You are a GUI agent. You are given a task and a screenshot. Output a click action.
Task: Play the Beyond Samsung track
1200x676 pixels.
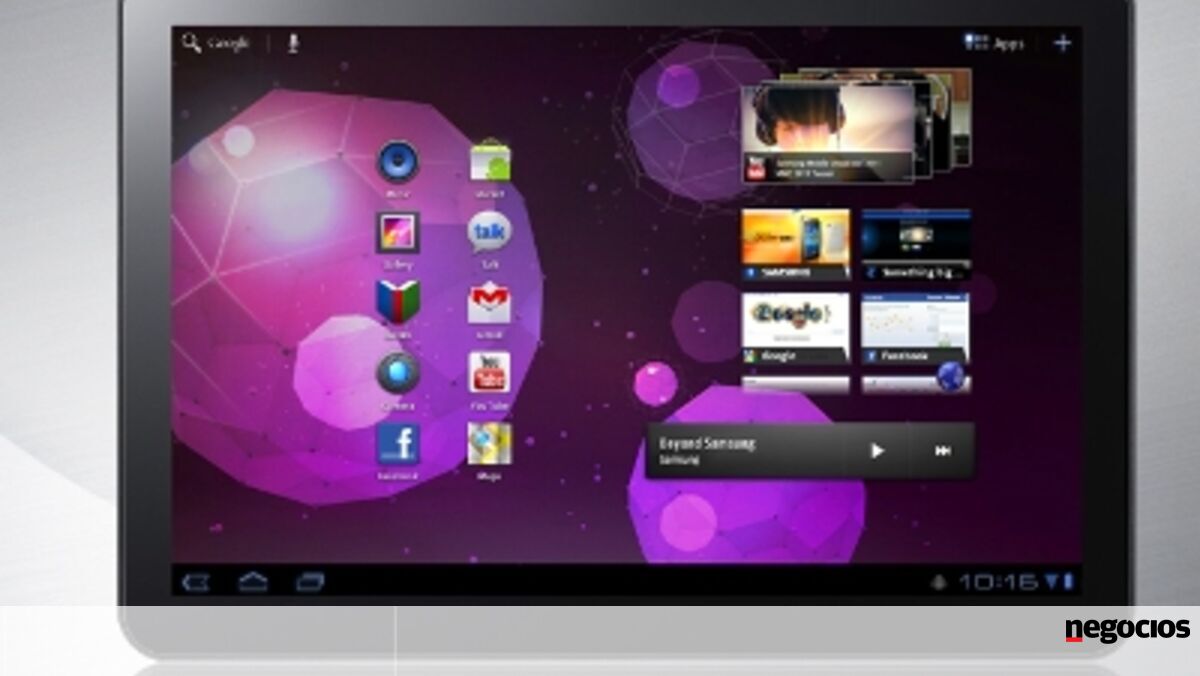[877, 451]
